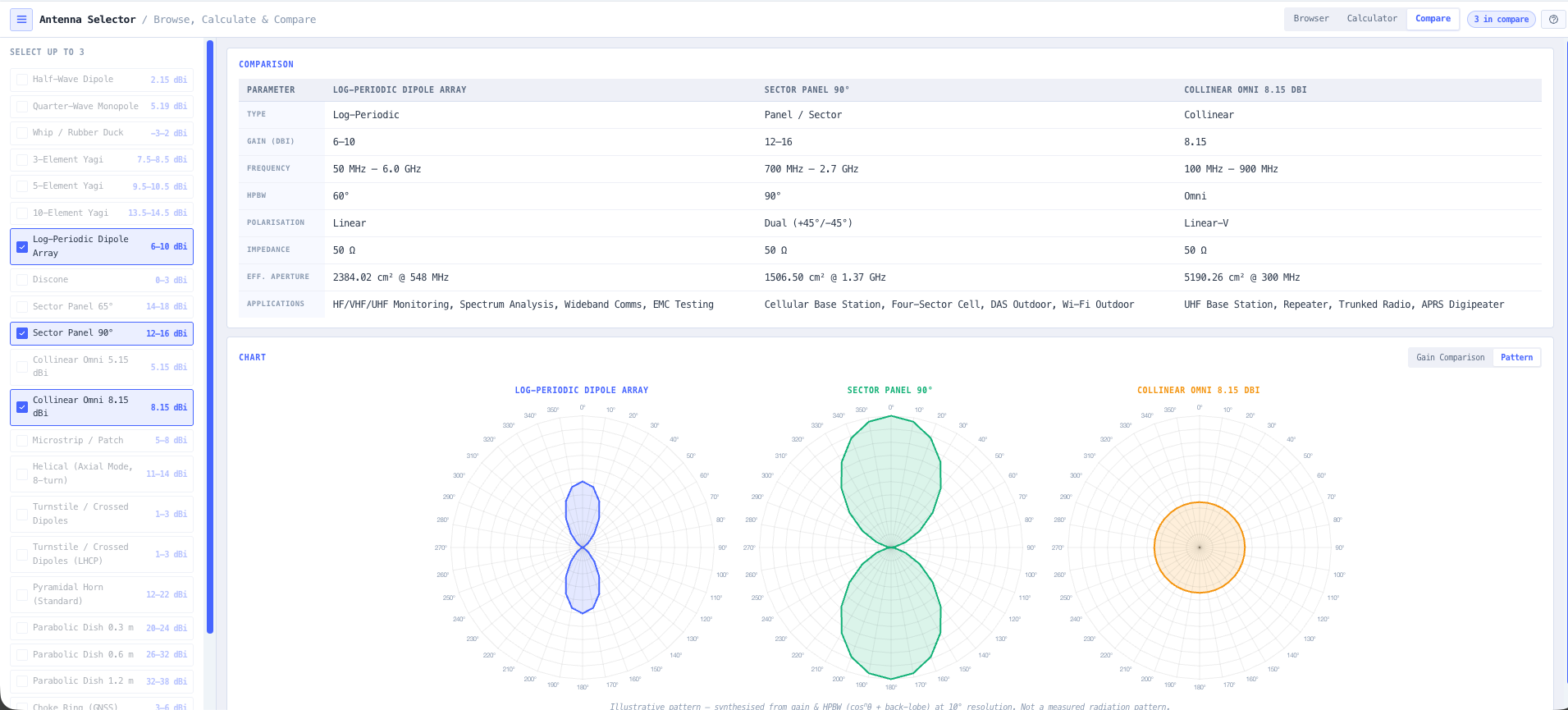Click the 'Antenna Selector' app title
Image resolution: width=1568 pixels, height=710 pixels.
88,20
